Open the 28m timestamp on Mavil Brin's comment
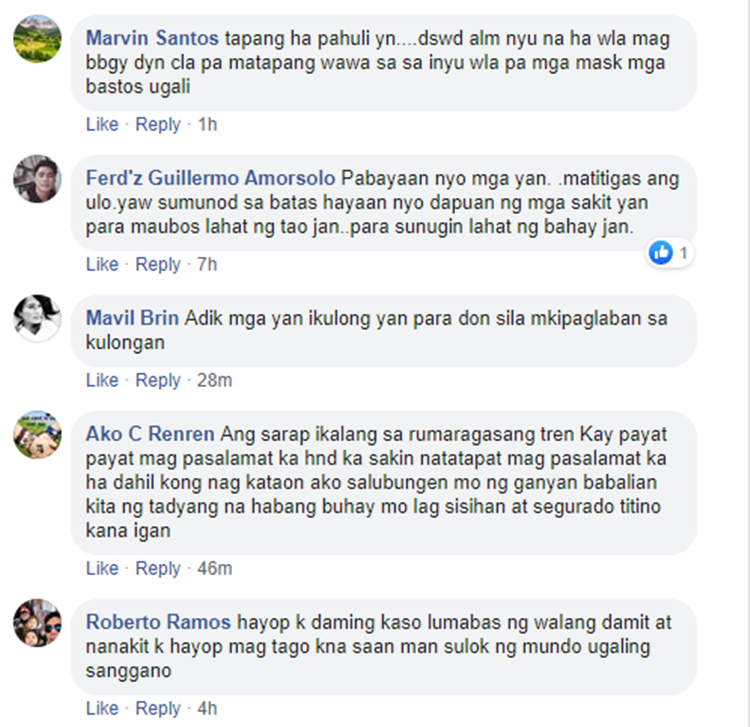The image size is (750, 727). (x=214, y=380)
